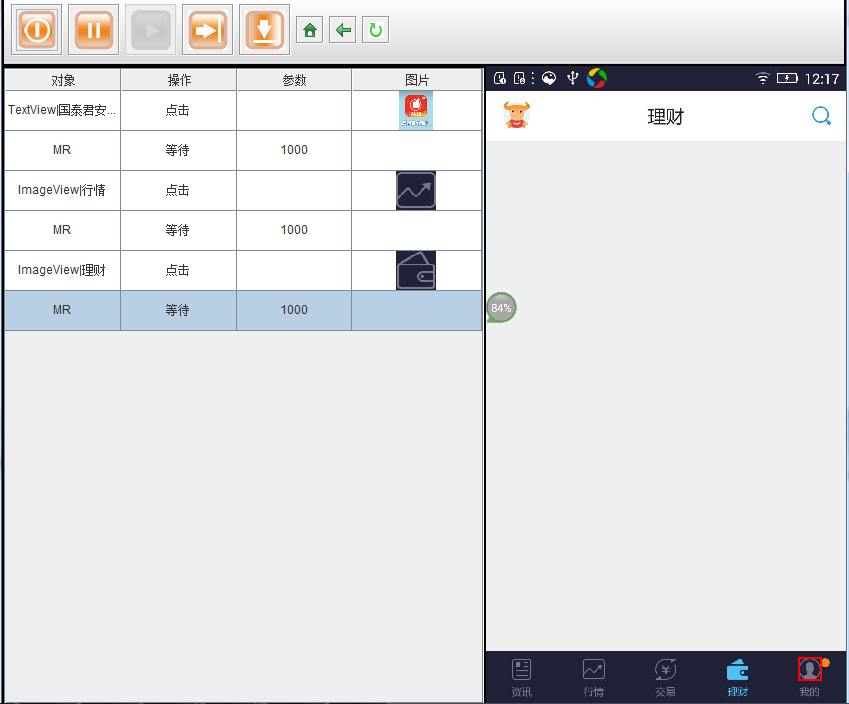Tap the bull mascot logo icon
Screen dimensions: 849x704
click(x=517, y=115)
